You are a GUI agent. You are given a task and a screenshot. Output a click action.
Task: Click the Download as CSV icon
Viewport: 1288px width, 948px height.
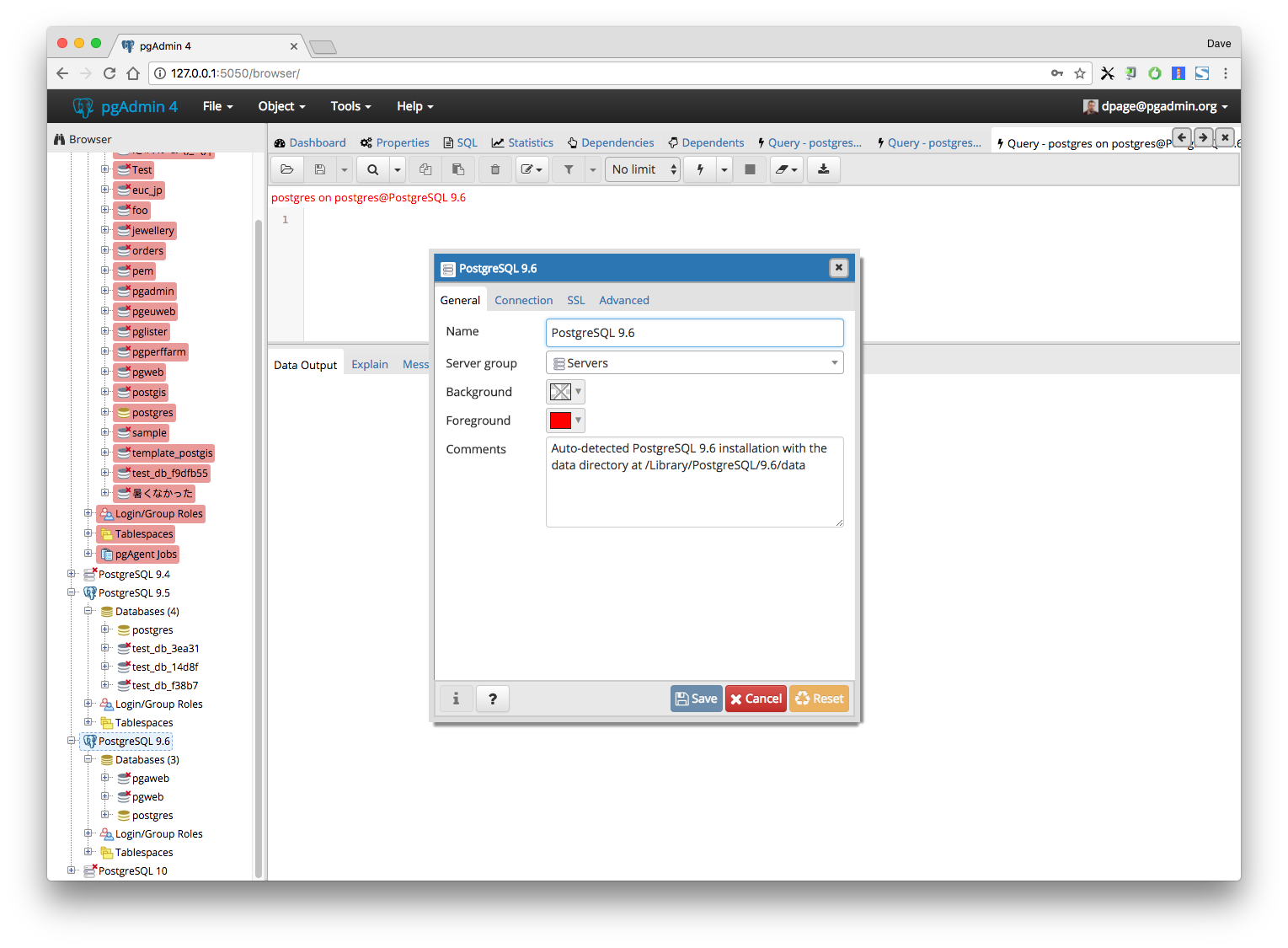(823, 169)
